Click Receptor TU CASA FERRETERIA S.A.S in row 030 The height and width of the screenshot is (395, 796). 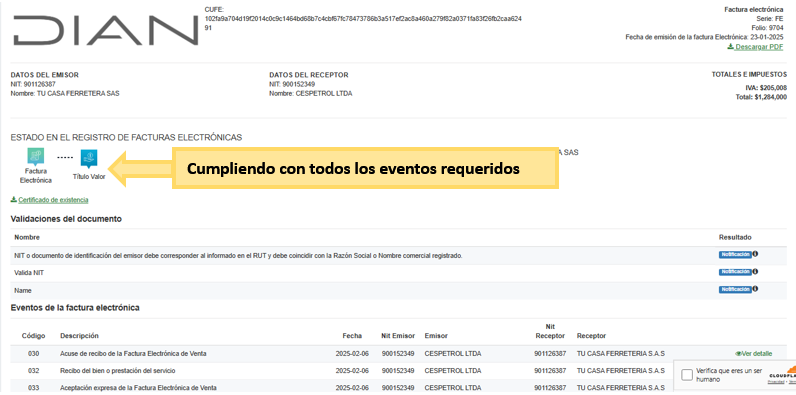621,354
